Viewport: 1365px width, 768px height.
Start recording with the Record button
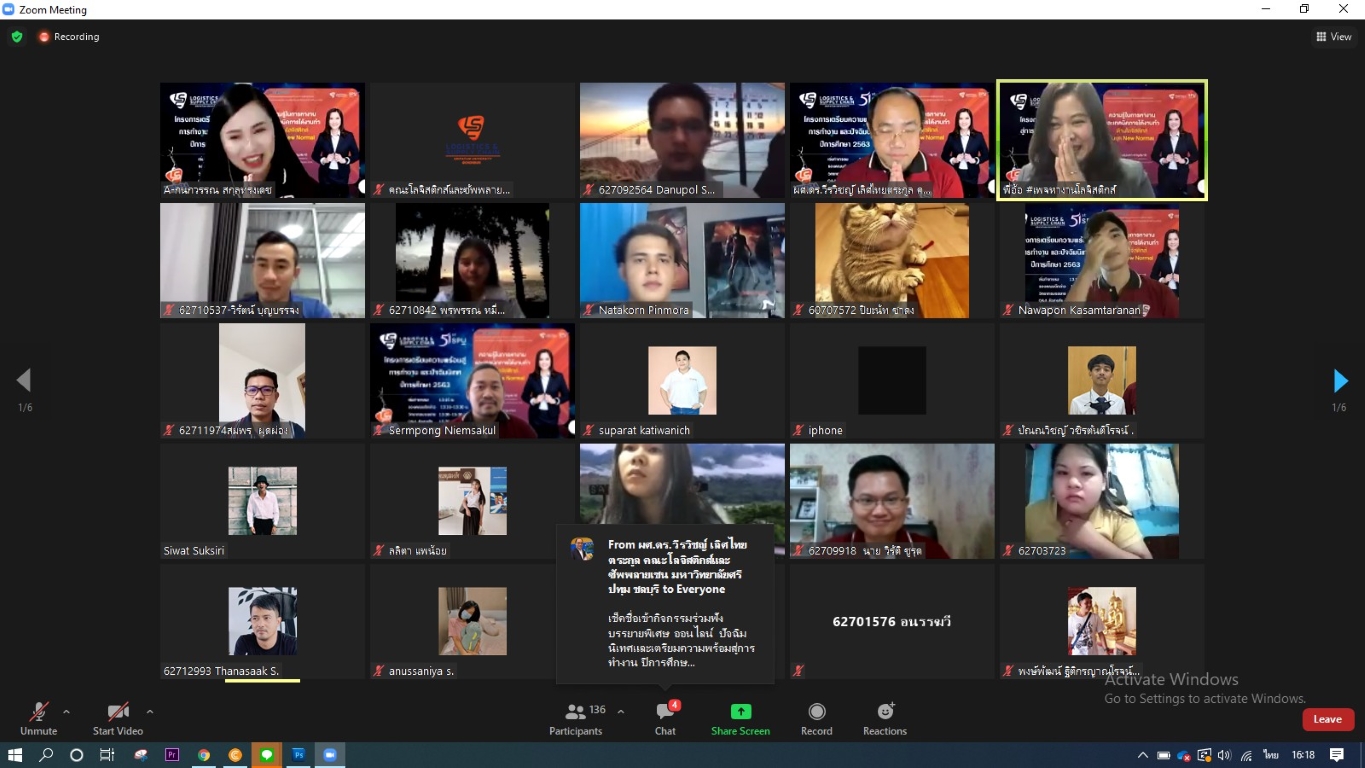816,717
